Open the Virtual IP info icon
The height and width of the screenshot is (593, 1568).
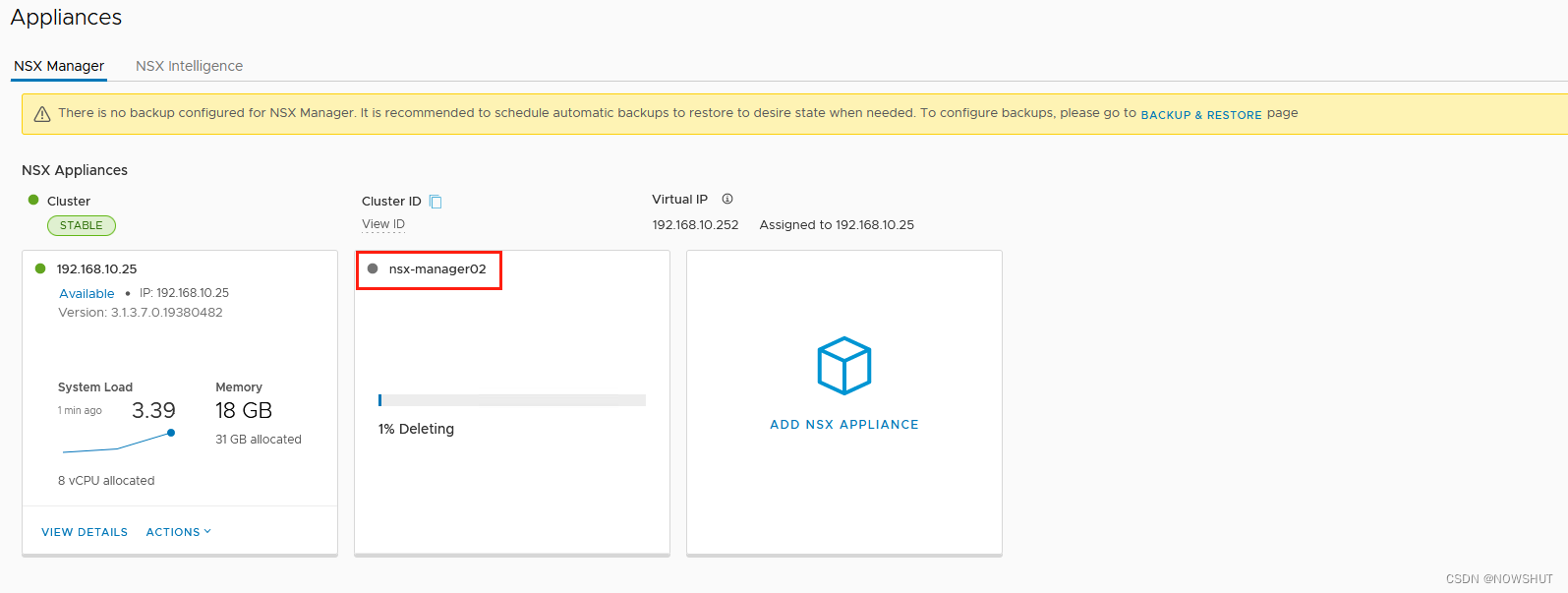pyautogui.click(x=727, y=199)
